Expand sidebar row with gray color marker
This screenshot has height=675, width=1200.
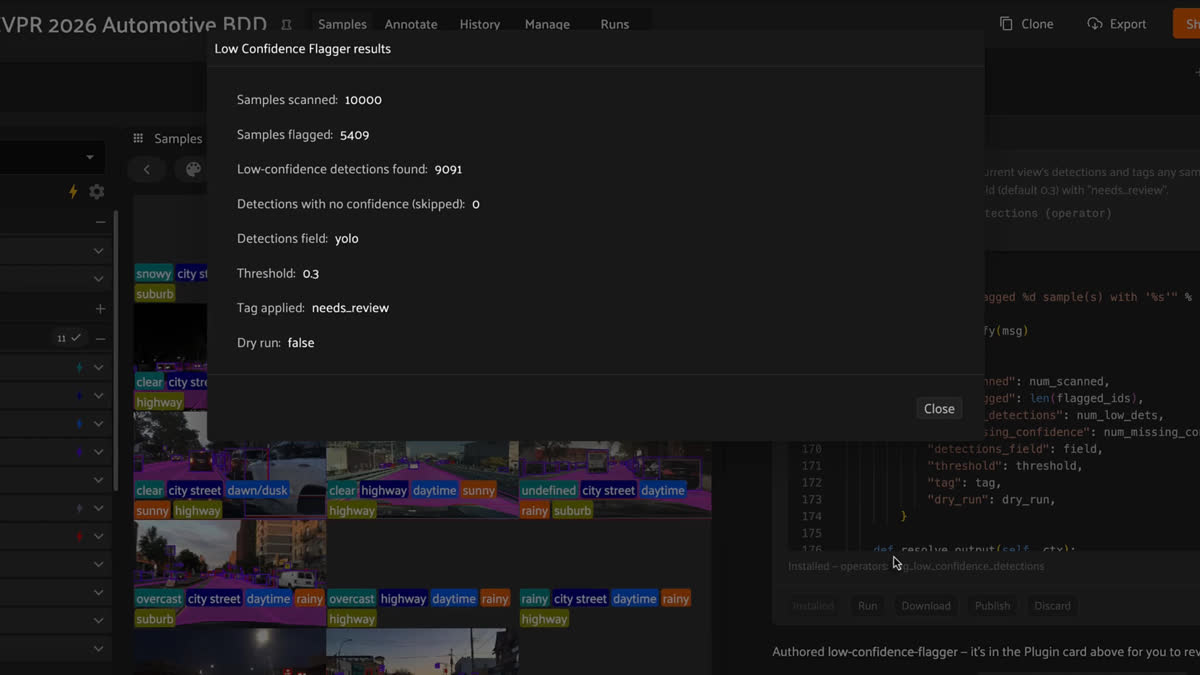99,508
